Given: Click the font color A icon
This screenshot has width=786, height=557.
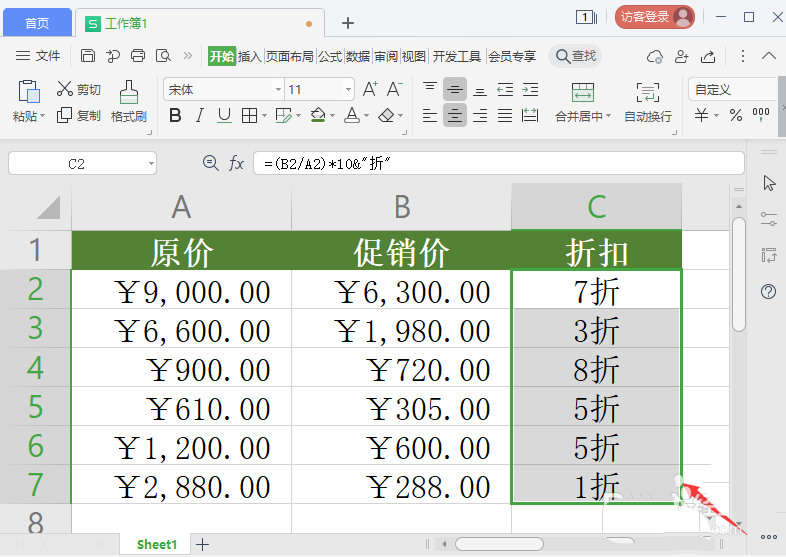Looking at the screenshot, I should [x=352, y=116].
